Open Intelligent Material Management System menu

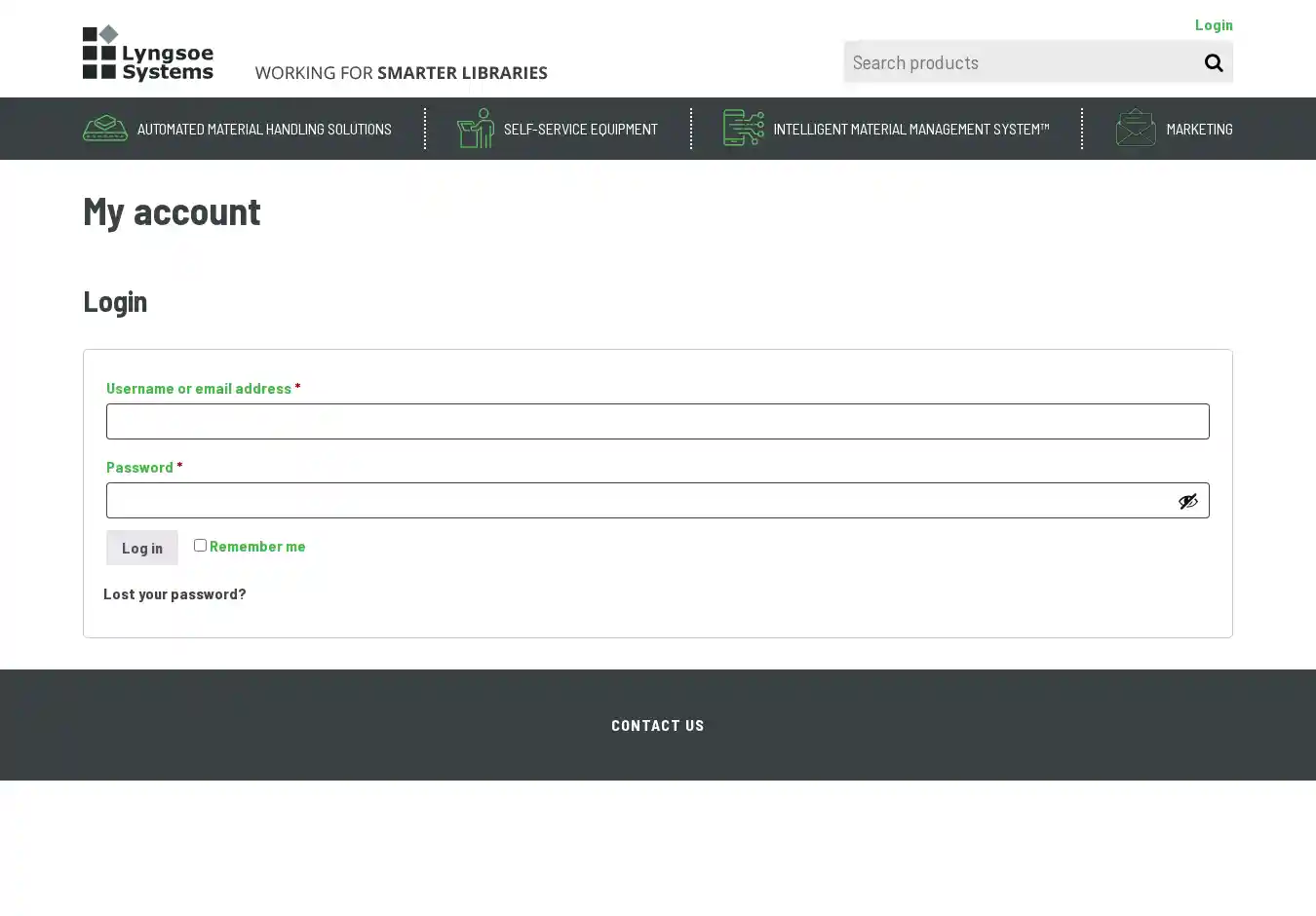click(910, 130)
